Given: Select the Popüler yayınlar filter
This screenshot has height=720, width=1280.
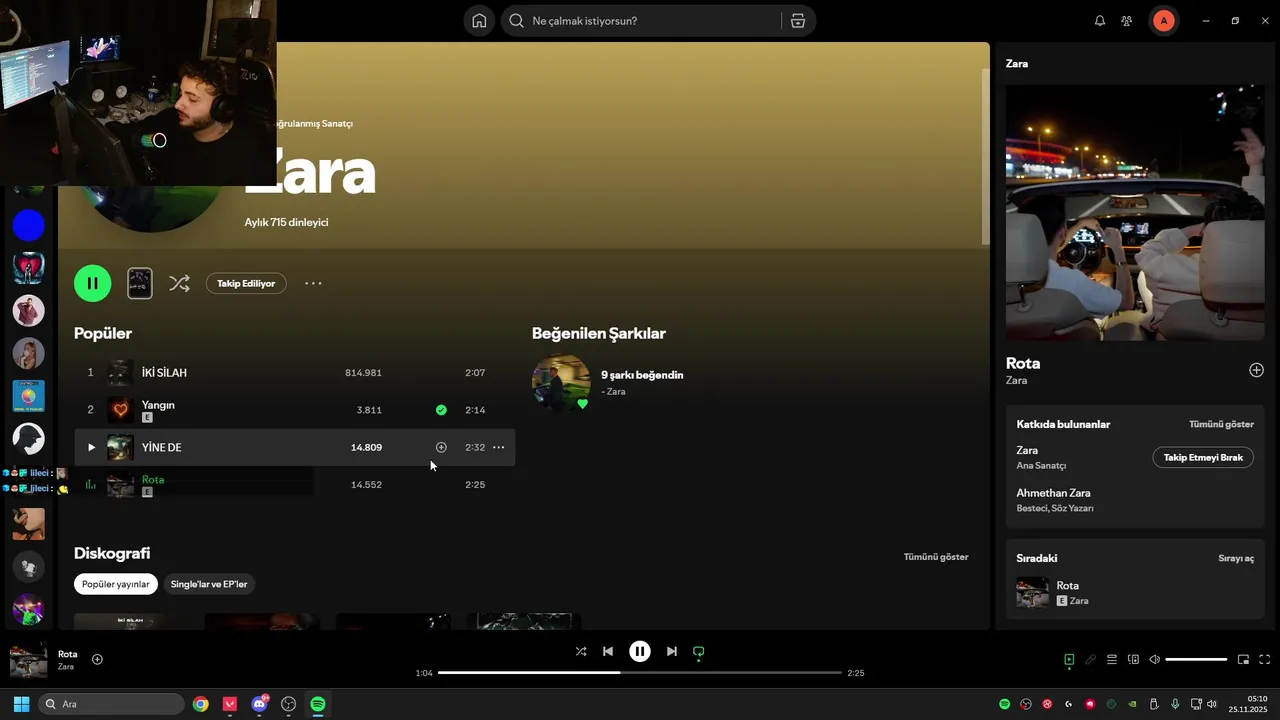Looking at the screenshot, I should pos(115,584).
